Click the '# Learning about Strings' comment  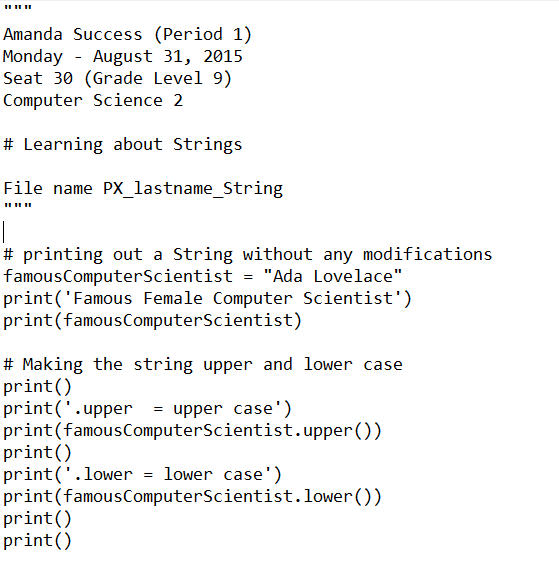(x=122, y=145)
